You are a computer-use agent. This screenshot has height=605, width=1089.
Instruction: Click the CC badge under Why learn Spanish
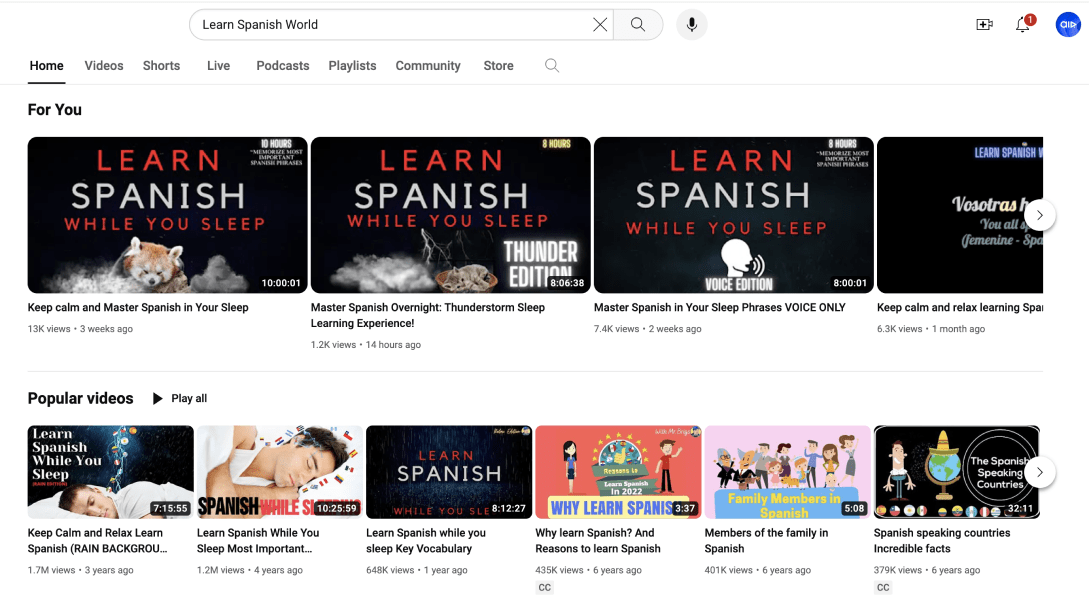[544, 588]
